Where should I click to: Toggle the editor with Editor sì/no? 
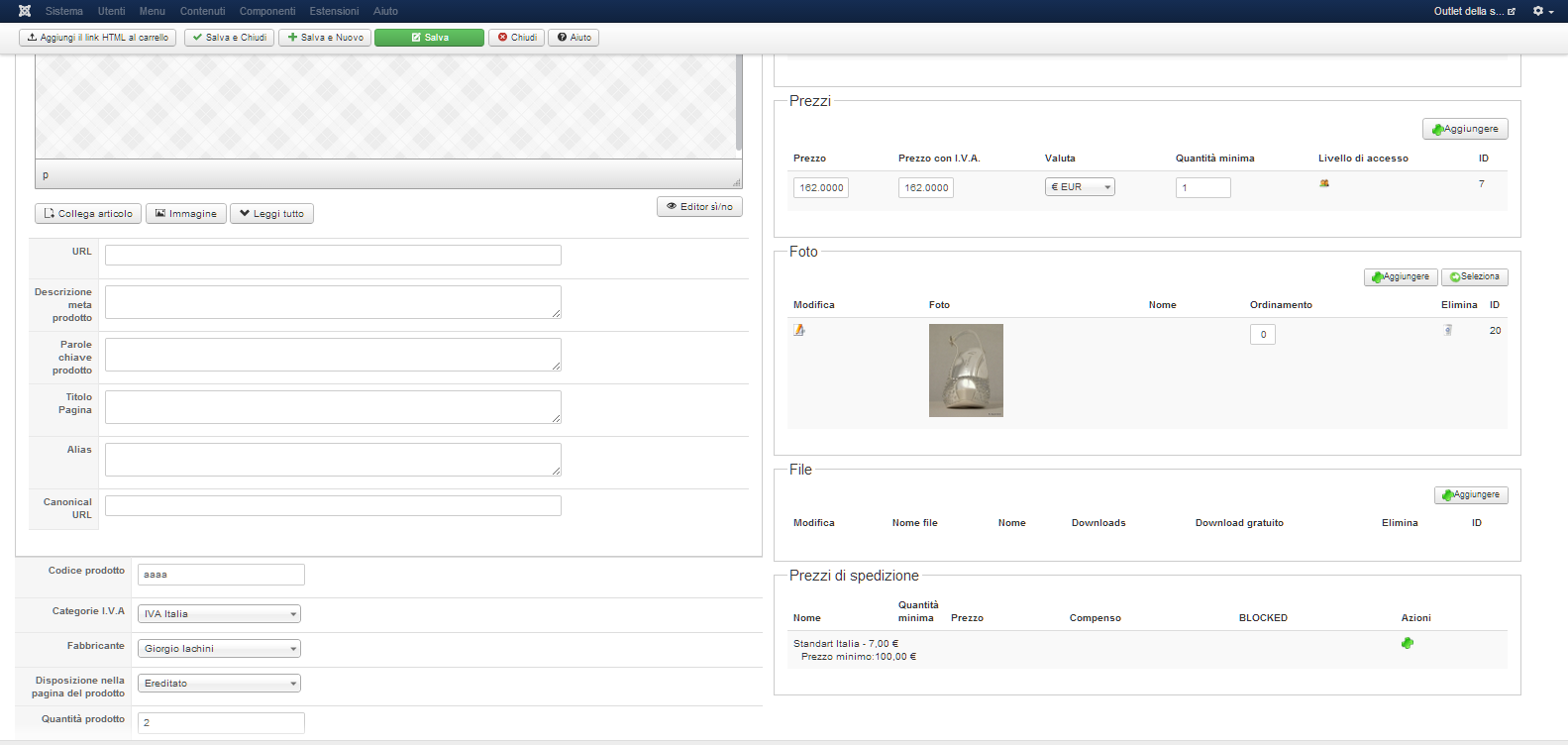pyautogui.click(x=699, y=207)
